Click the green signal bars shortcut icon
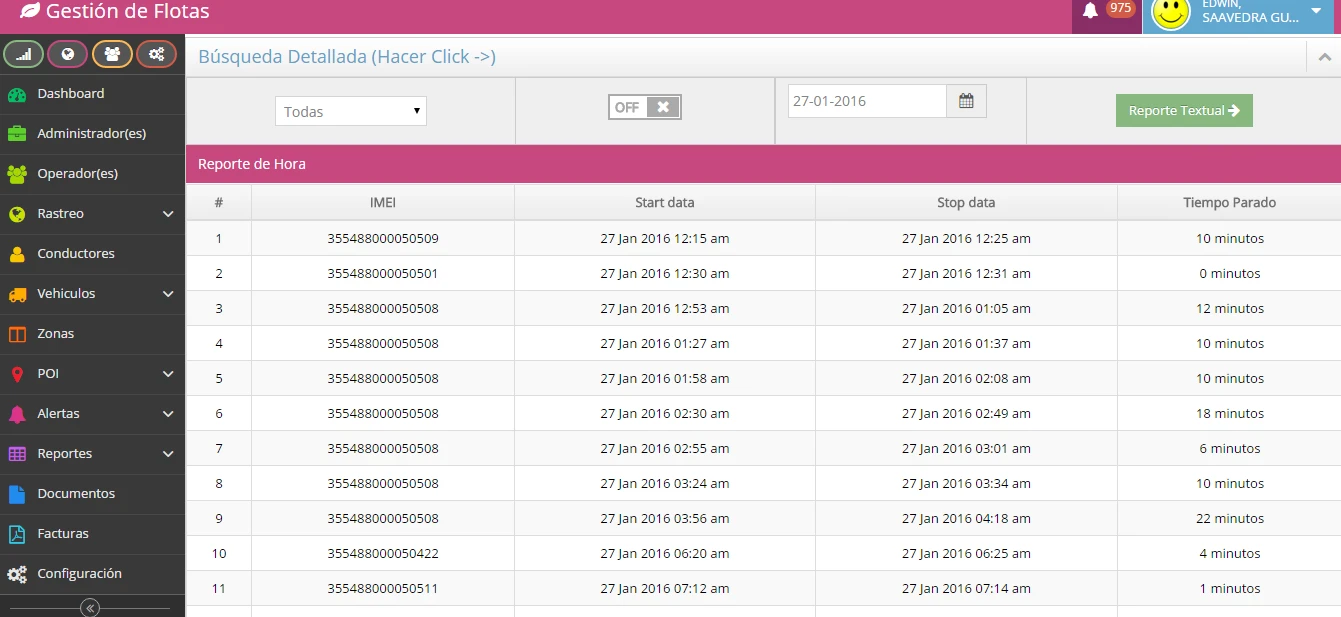Viewport: 1341px width, 617px height. [x=23, y=54]
